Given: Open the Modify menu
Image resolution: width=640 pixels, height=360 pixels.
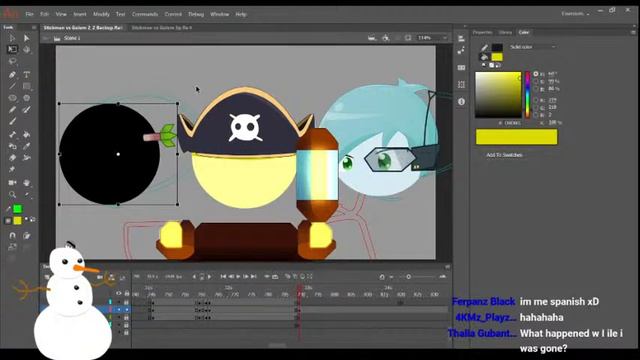Looking at the screenshot, I should [x=101, y=14].
